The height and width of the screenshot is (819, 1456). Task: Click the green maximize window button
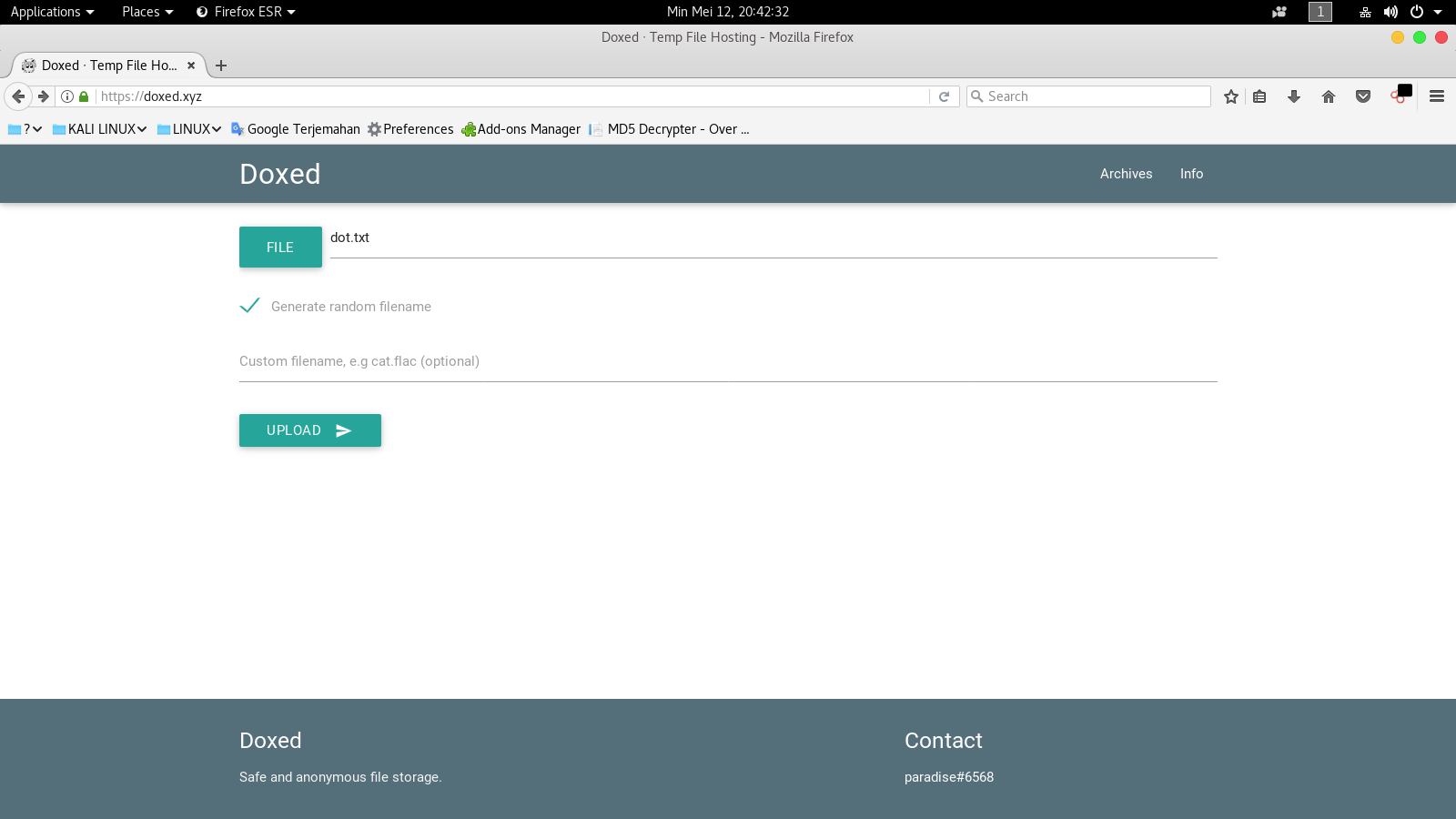point(1420,37)
